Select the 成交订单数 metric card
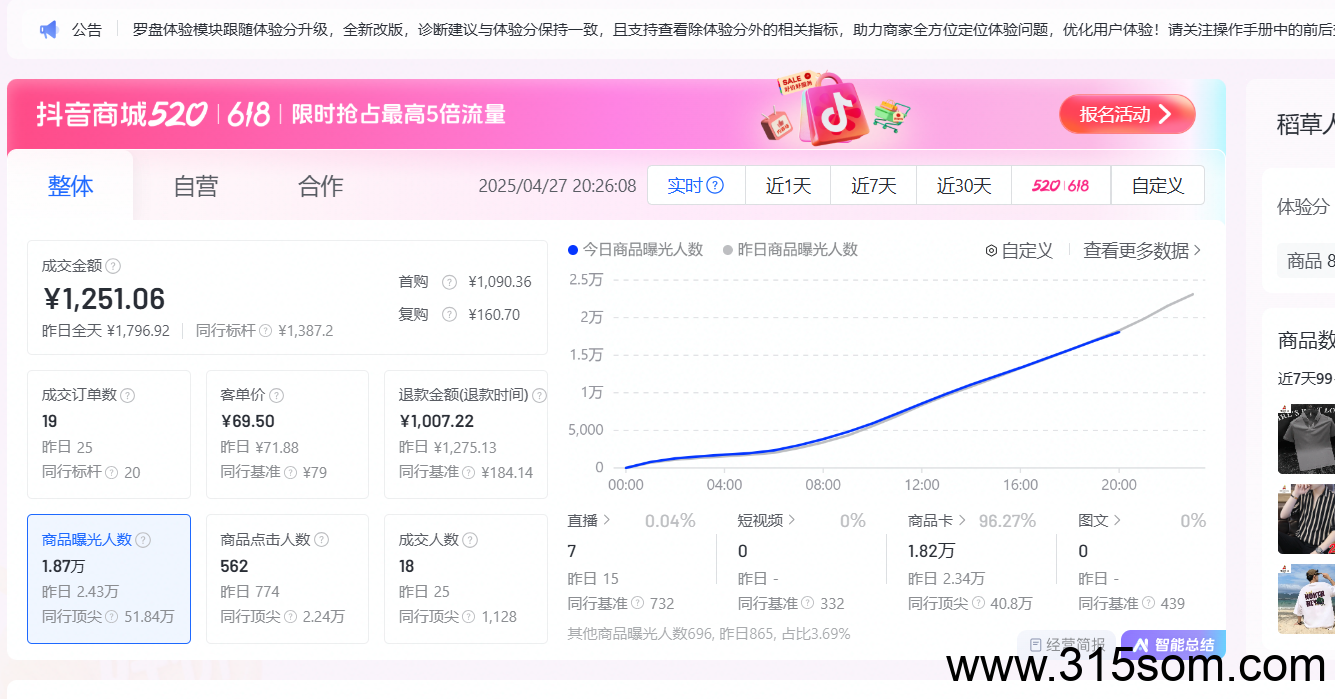 [109, 435]
